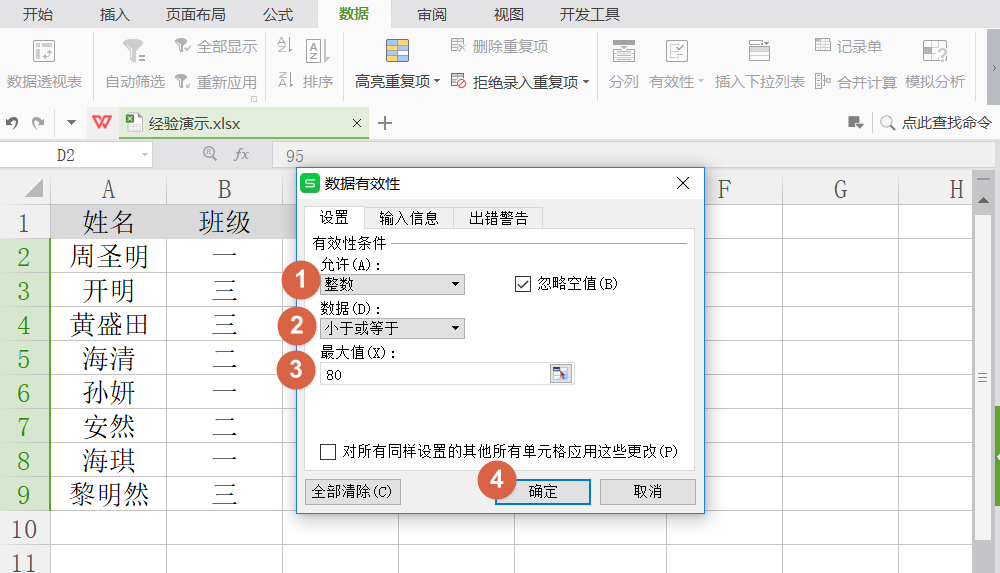The height and width of the screenshot is (573, 1000).
Task: Check apply changes to all same-setting cells
Action: [328, 452]
